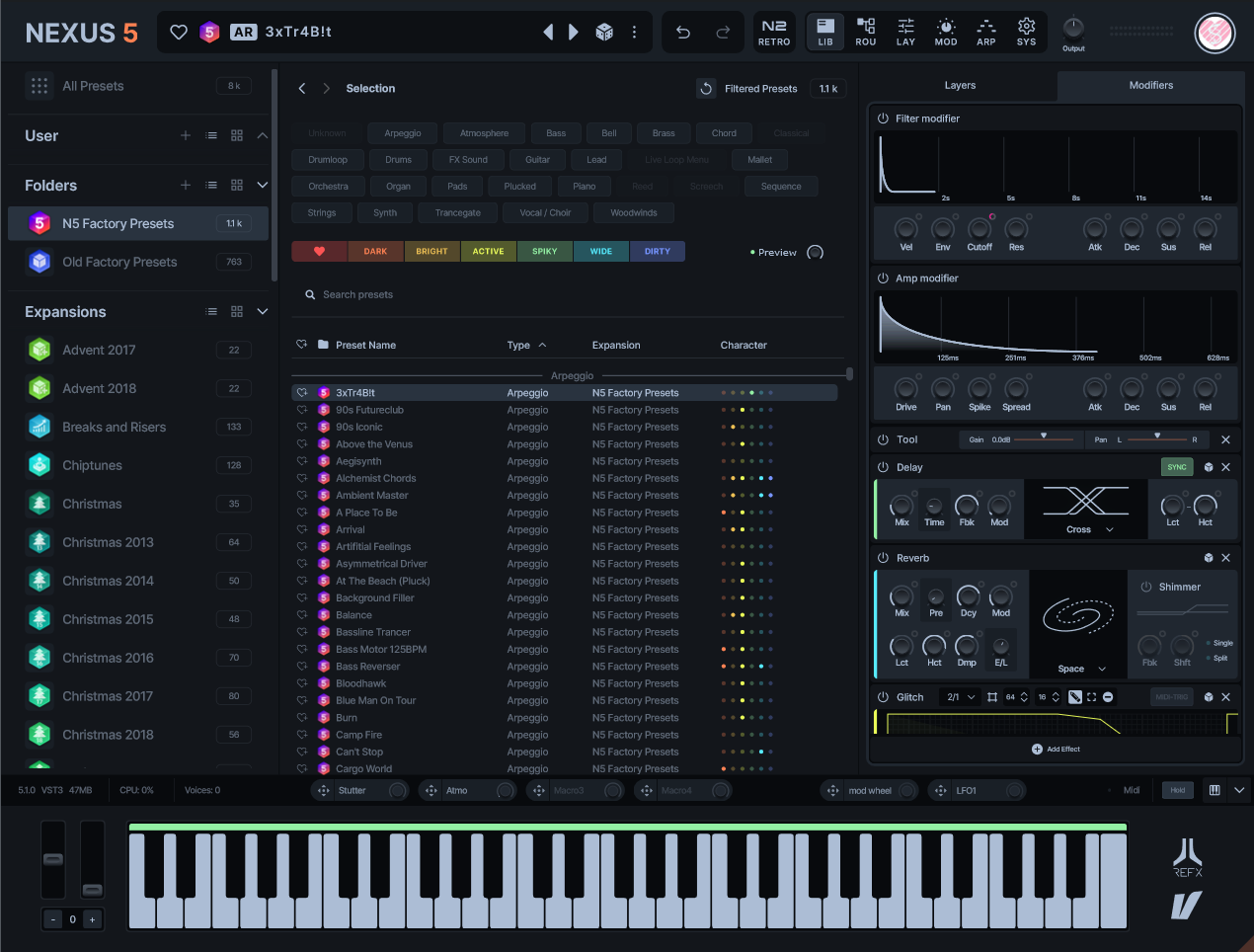
Task: Open the ARP arpeggiator page
Action: 985,32
